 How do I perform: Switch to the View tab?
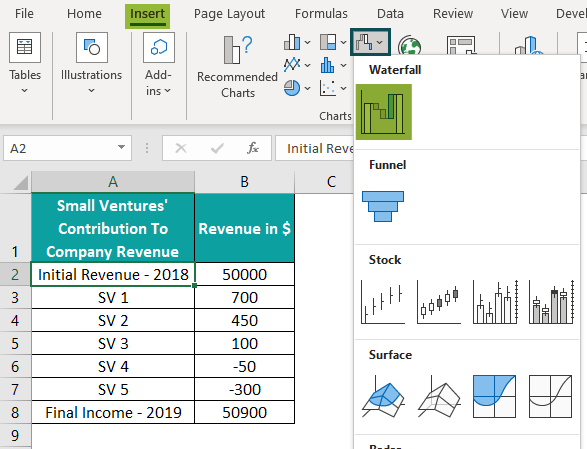pyautogui.click(x=514, y=14)
